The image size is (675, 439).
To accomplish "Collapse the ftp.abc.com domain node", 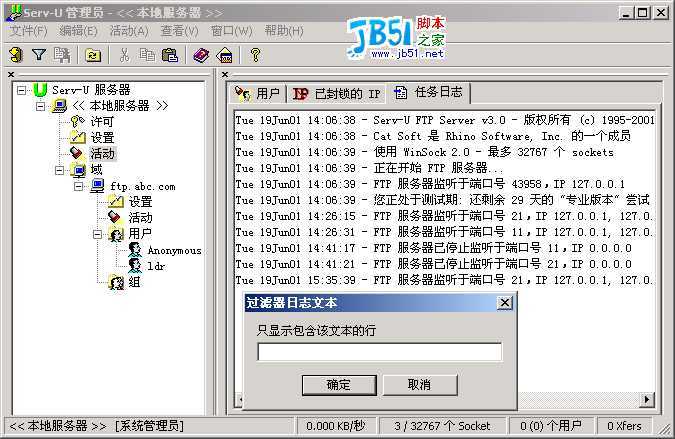I will coord(78,186).
